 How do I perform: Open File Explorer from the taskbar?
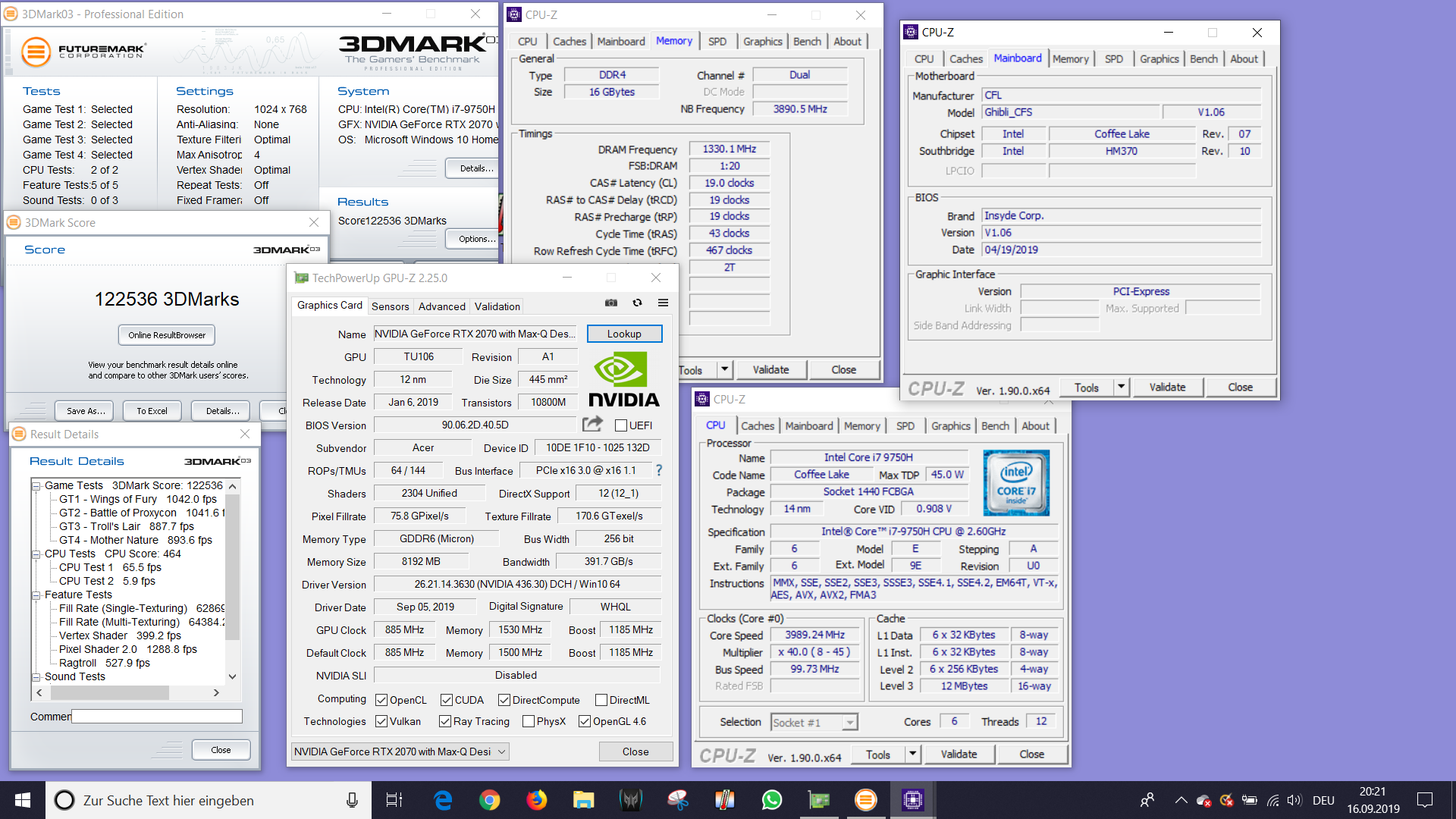[583, 800]
